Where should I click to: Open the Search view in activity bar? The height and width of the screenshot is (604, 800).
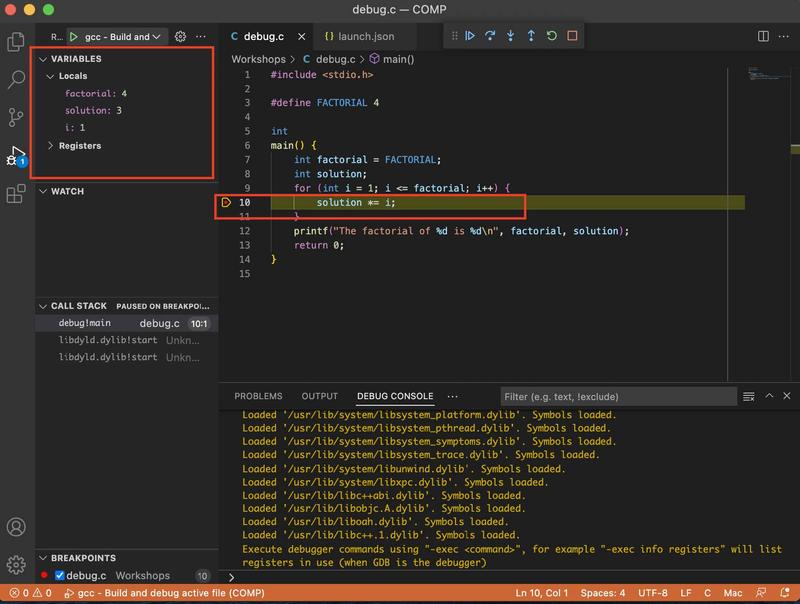tap(16, 79)
